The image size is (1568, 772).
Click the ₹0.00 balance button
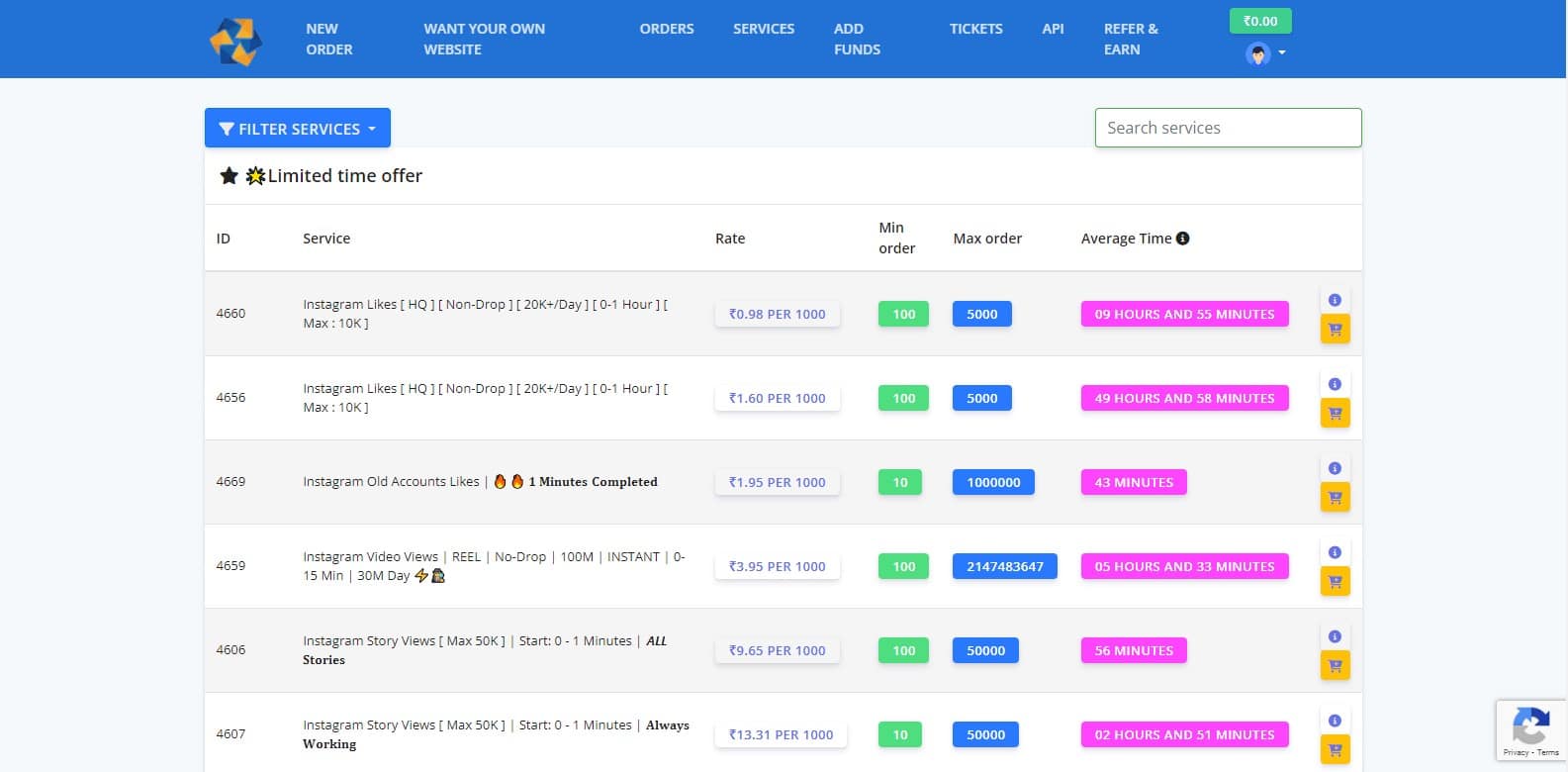(1259, 21)
